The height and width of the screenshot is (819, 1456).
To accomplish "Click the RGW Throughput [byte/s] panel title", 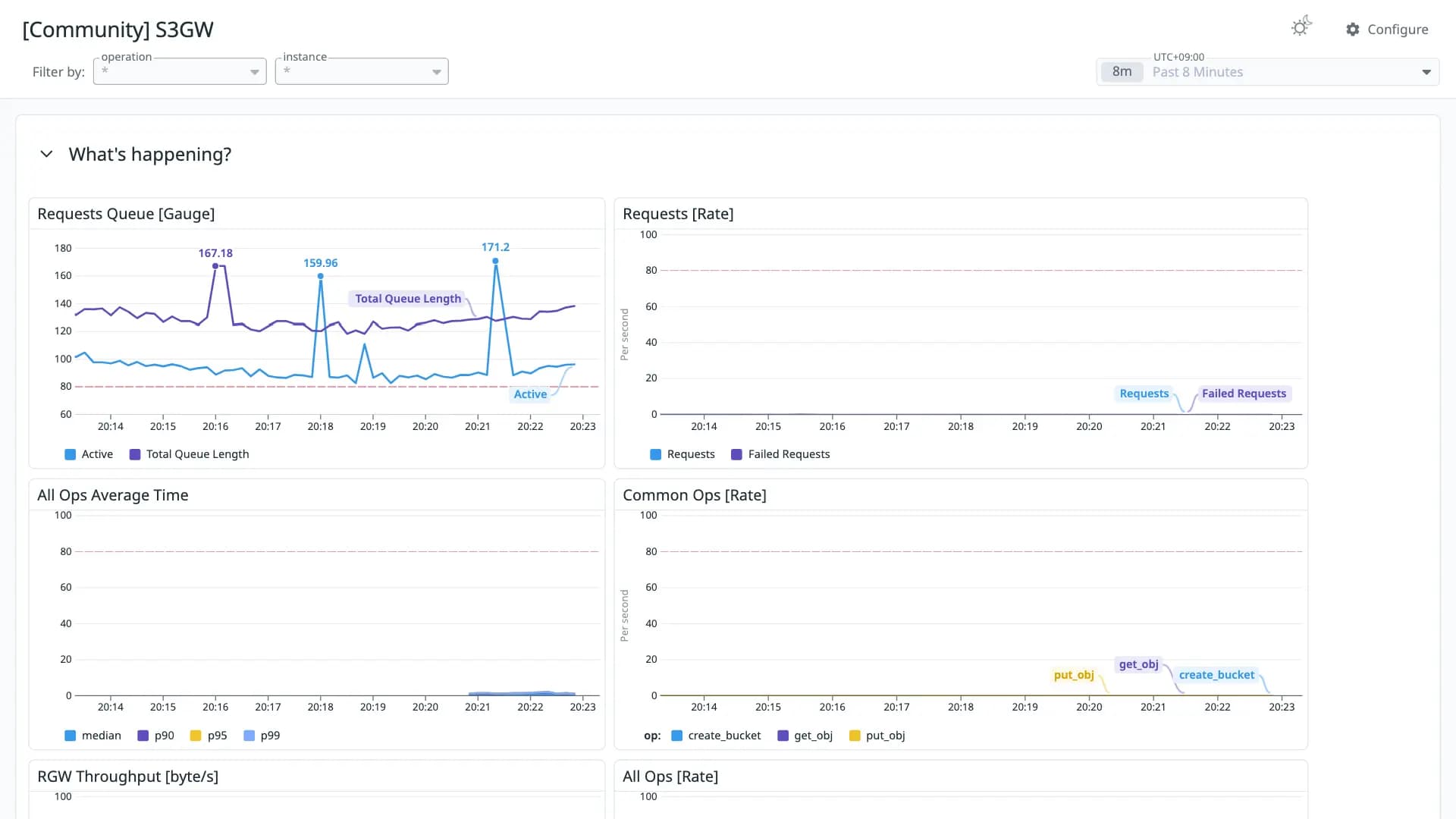I will pos(128,777).
